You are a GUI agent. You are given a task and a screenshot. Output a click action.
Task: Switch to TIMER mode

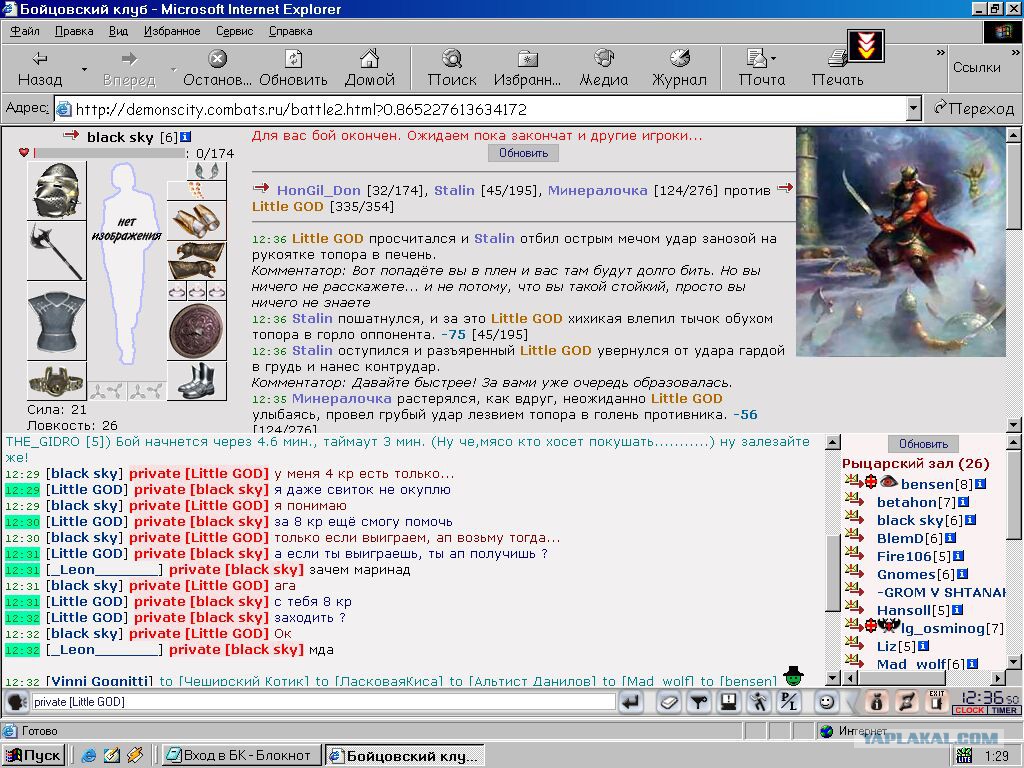tap(1004, 710)
